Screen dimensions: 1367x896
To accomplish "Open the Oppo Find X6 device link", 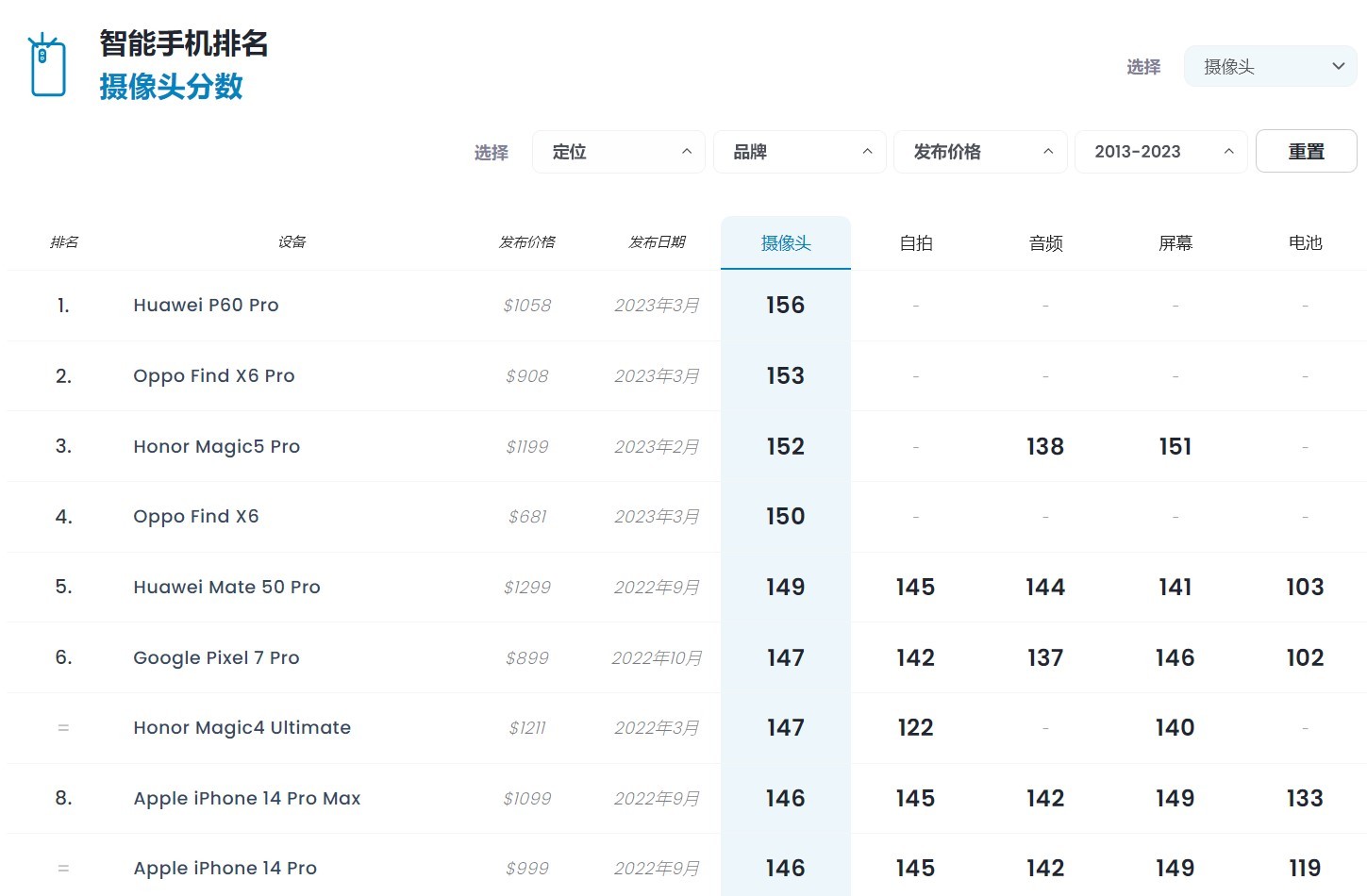I will [196, 517].
